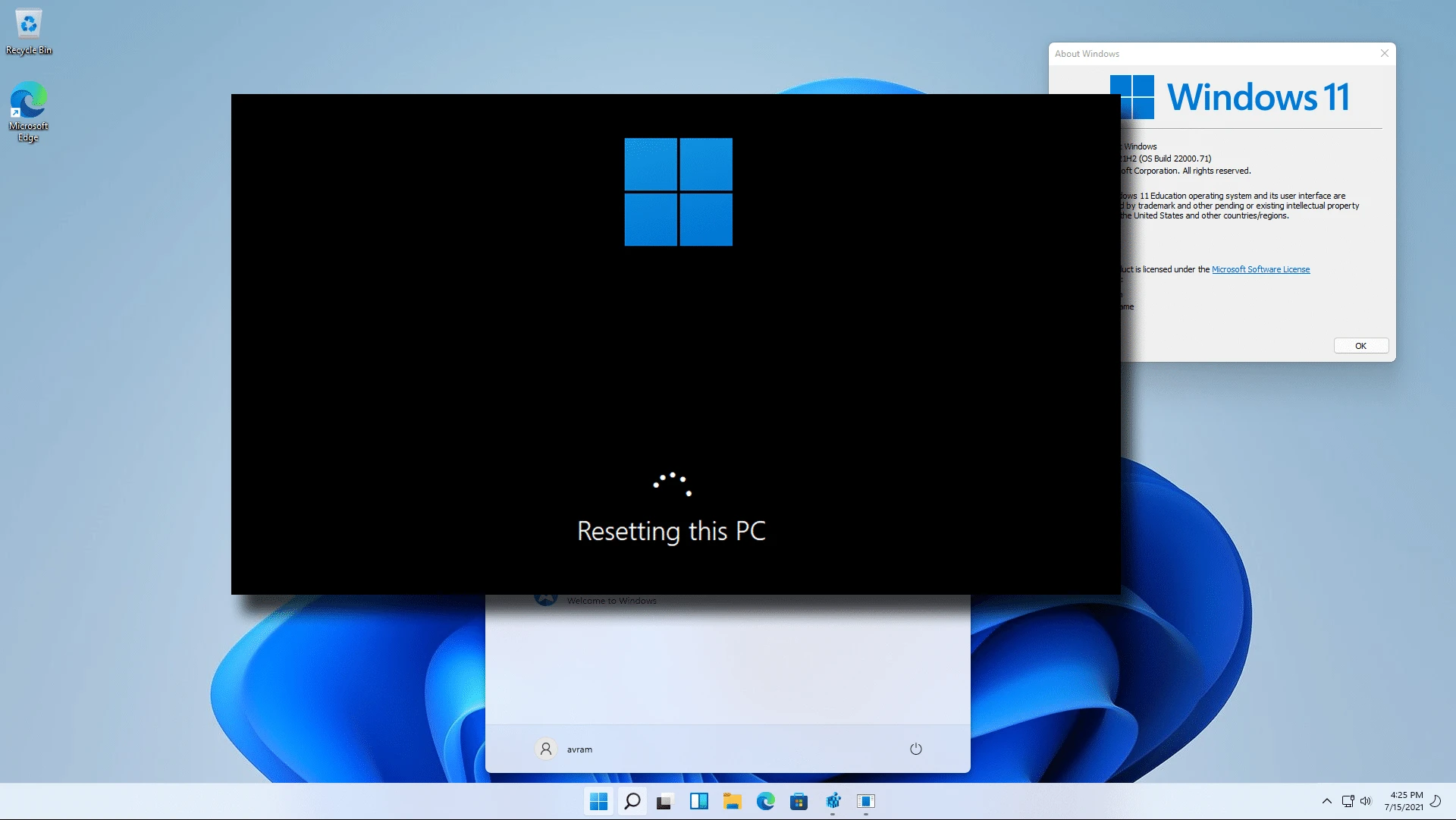The height and width of the screenshot is (820, 1456).
Task: Click the Start menu power button
Action: 915,749
